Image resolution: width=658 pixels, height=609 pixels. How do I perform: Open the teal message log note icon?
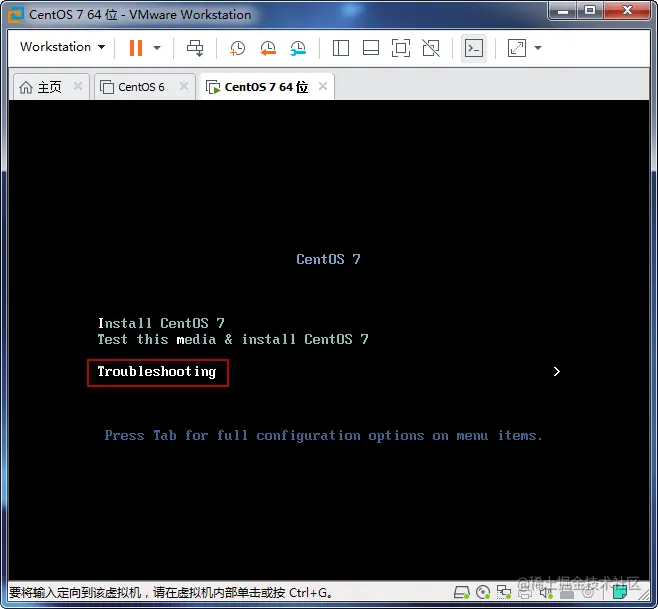(619, 592)
